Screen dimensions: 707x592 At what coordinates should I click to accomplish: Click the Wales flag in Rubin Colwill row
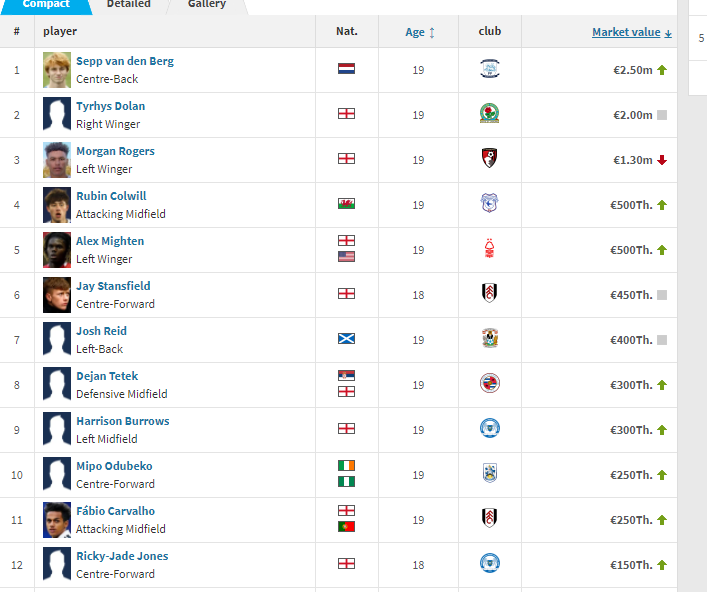[x=346, y=204]
